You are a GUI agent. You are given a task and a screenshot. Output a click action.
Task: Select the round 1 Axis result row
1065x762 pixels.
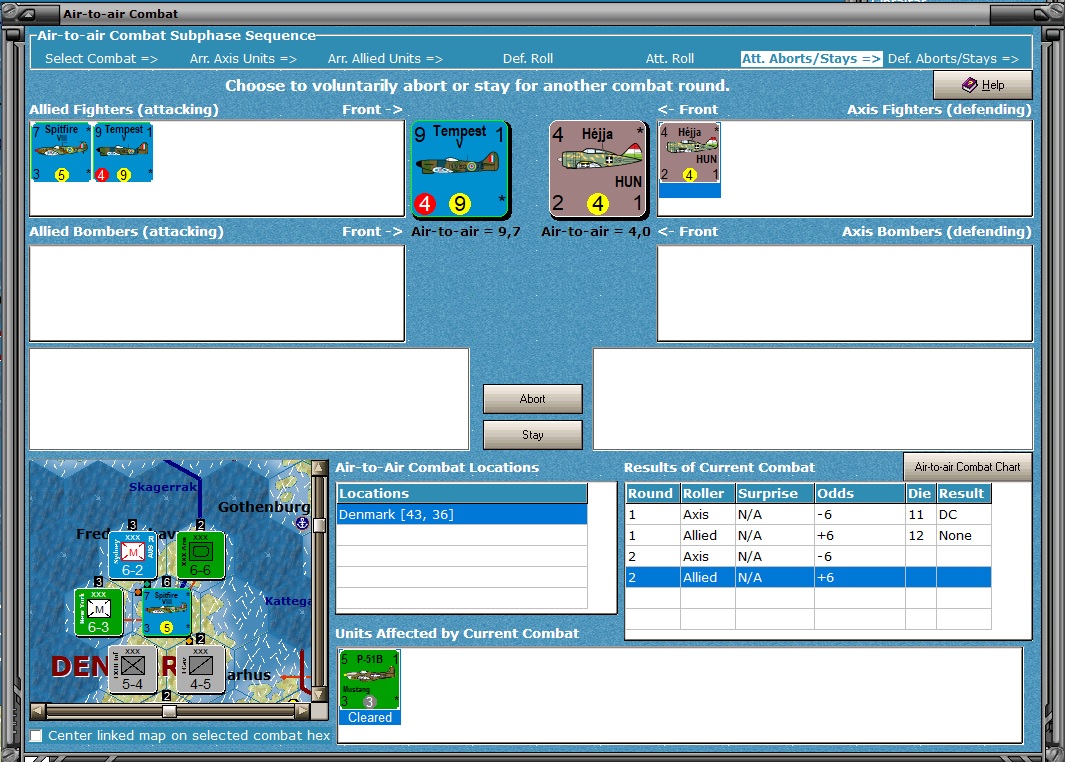(x=808, y=514)
